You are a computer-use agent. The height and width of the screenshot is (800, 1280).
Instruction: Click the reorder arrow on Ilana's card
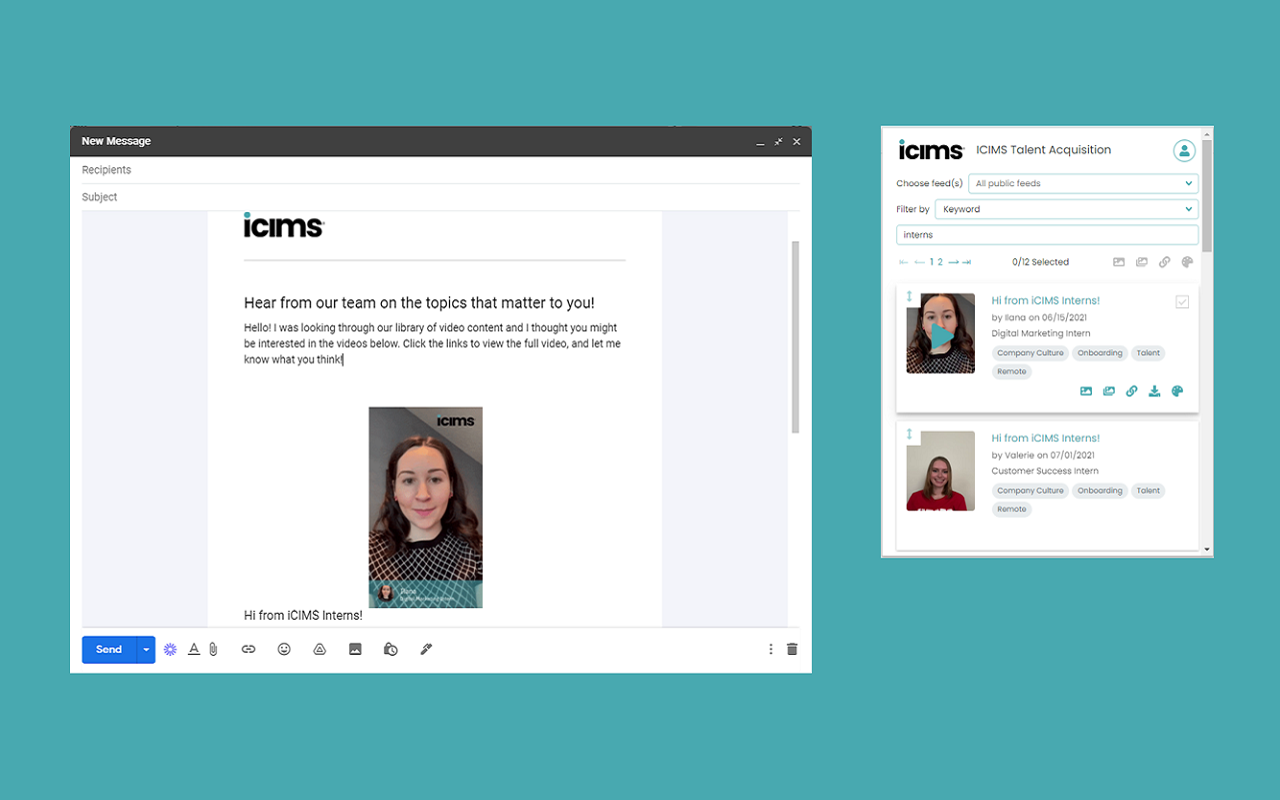(x=909, y=297)
